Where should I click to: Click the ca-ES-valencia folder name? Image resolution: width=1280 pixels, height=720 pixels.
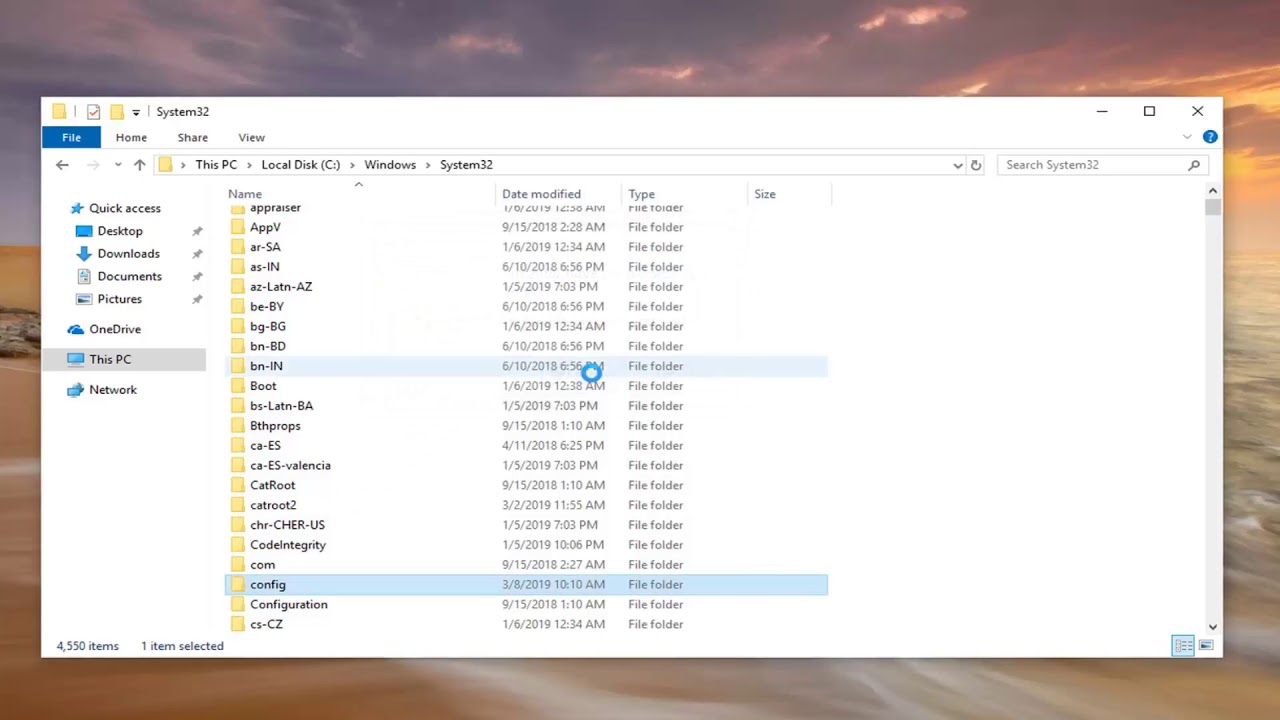pyautogui.click(x=290, y=465)
